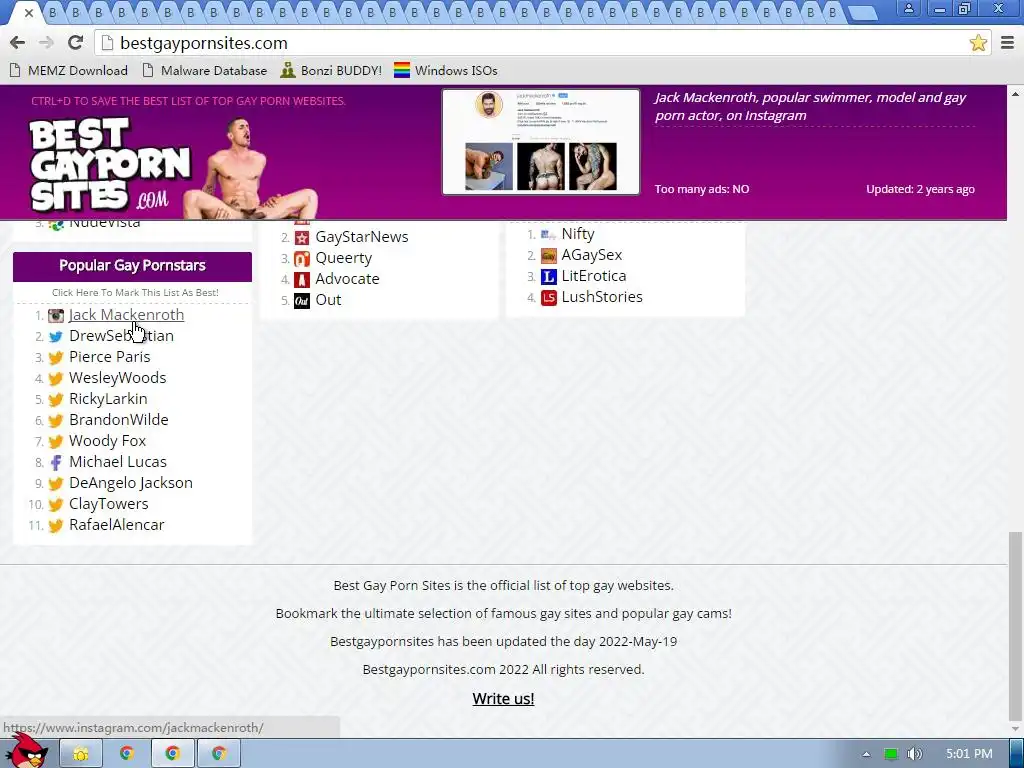This screenshot has width=1024, height=768.
Task: Click the Twitter icon beside DrewSebastian
Action: 56,336
